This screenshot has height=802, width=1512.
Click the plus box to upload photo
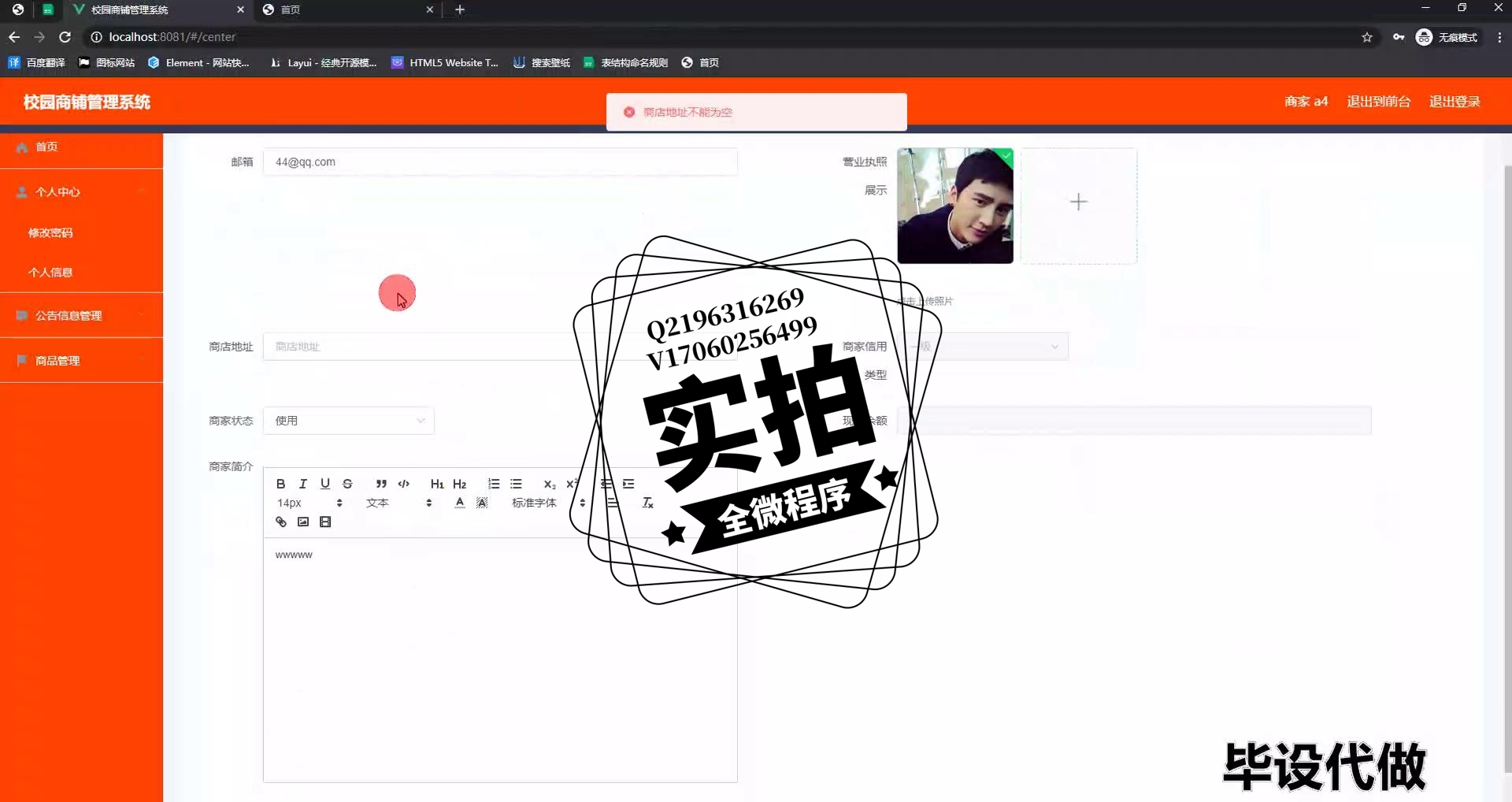[x=1079, y=206]
